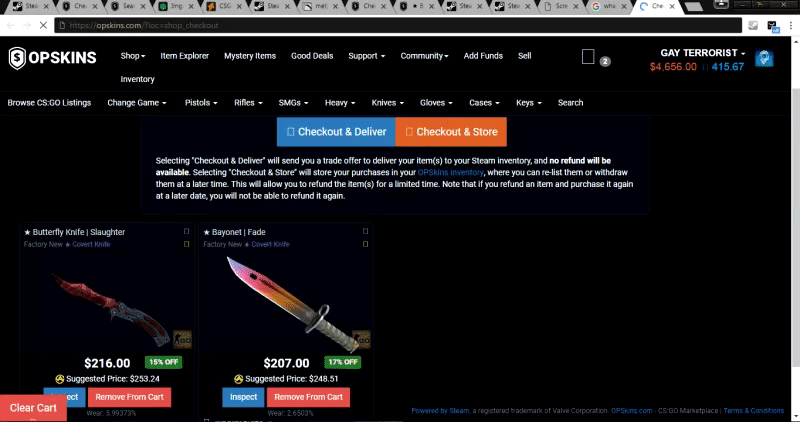Open the OPSkins inventory link
The image size is (800, 422).
coord(451,172)
